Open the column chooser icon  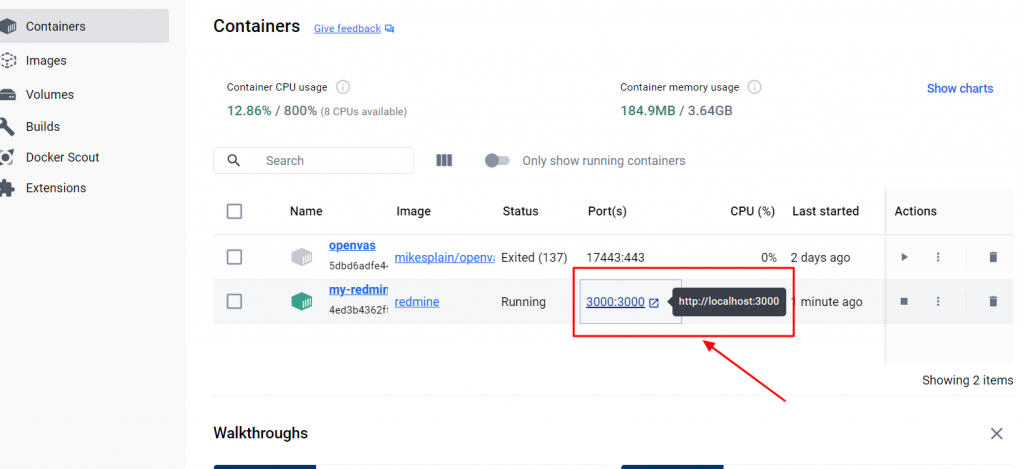(444, 160)
